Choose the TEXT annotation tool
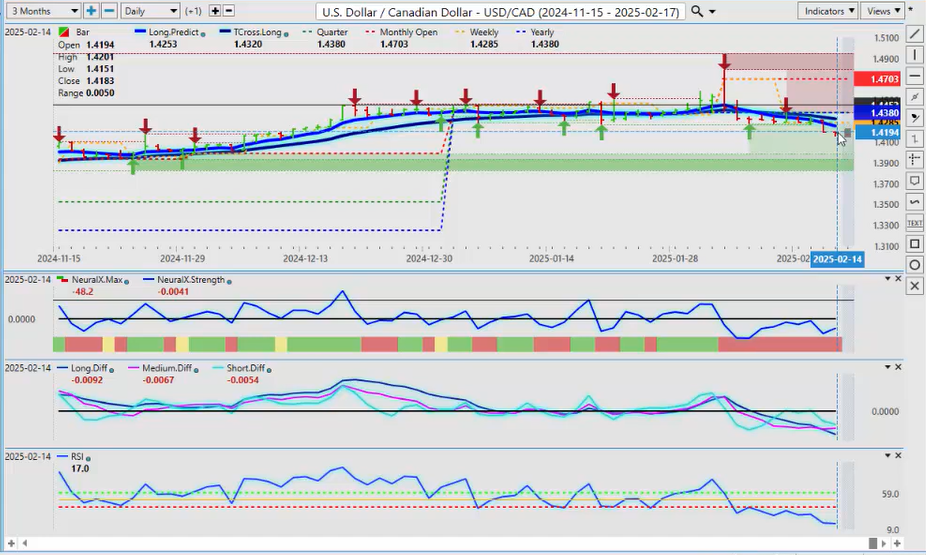Viewport: 926px width, 555px height. pyautogui.click(x=913, y=223)
